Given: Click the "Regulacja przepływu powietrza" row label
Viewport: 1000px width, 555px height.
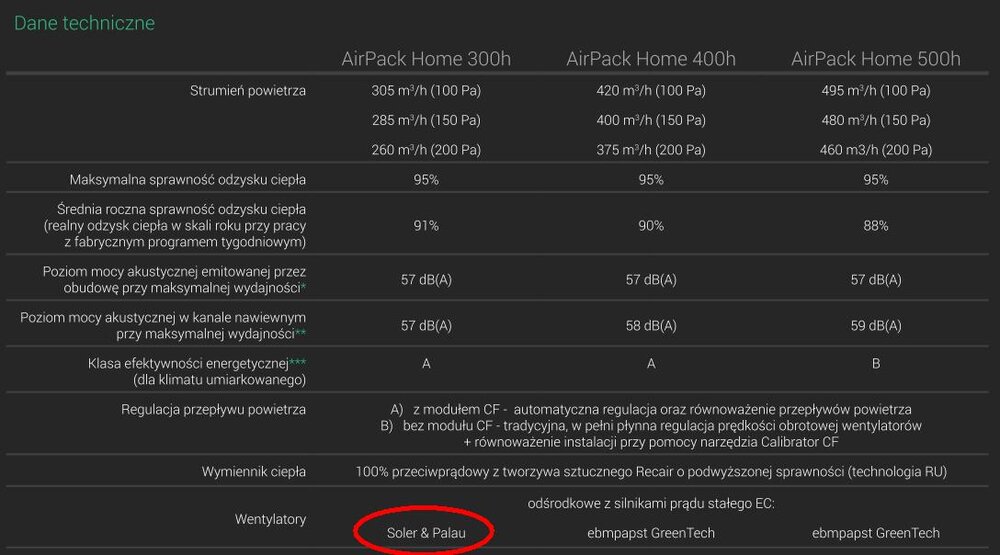Looking at the screenshot, I should 213,410.
